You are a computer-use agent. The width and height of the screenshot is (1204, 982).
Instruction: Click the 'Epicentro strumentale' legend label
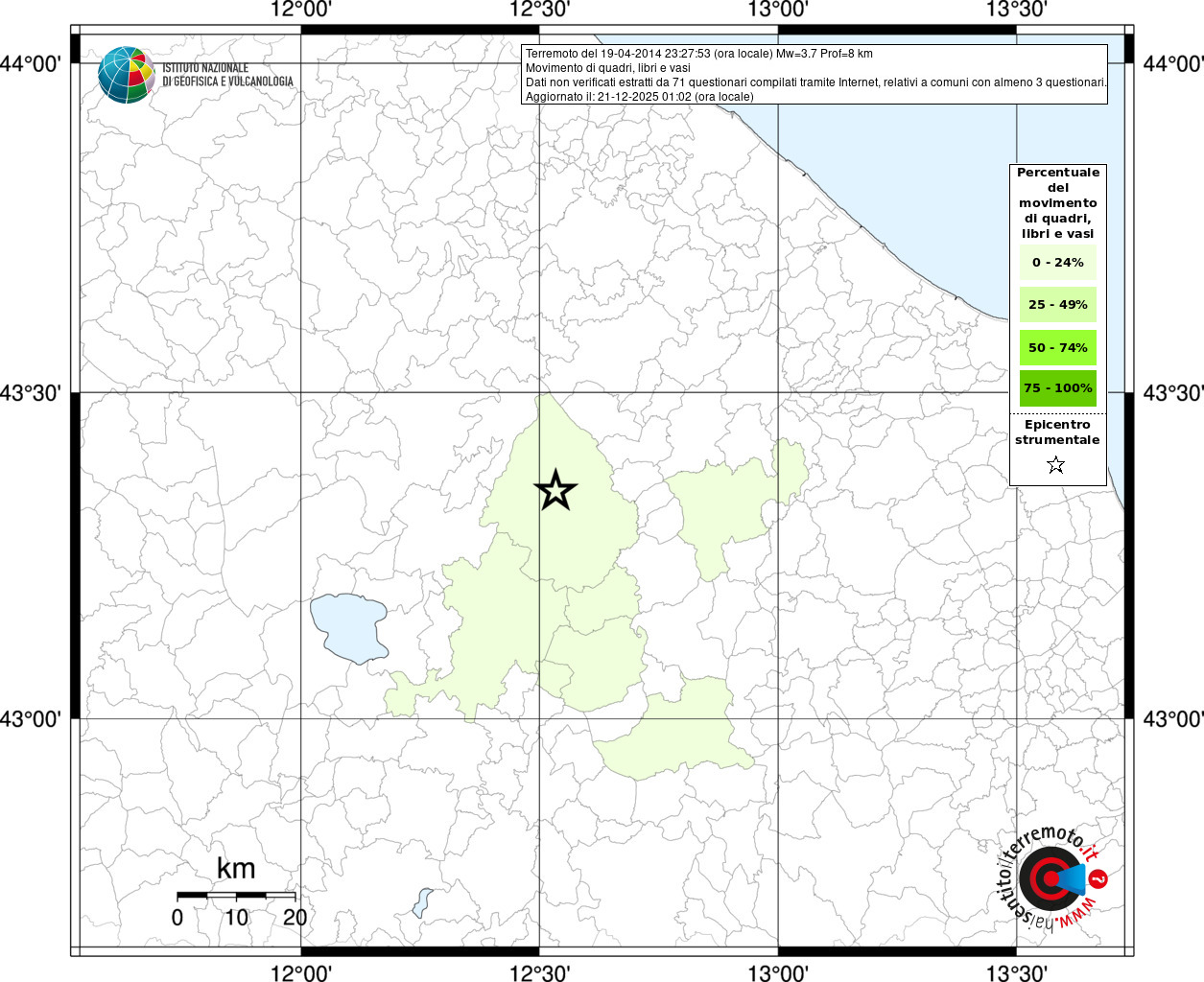(1057, 433)
